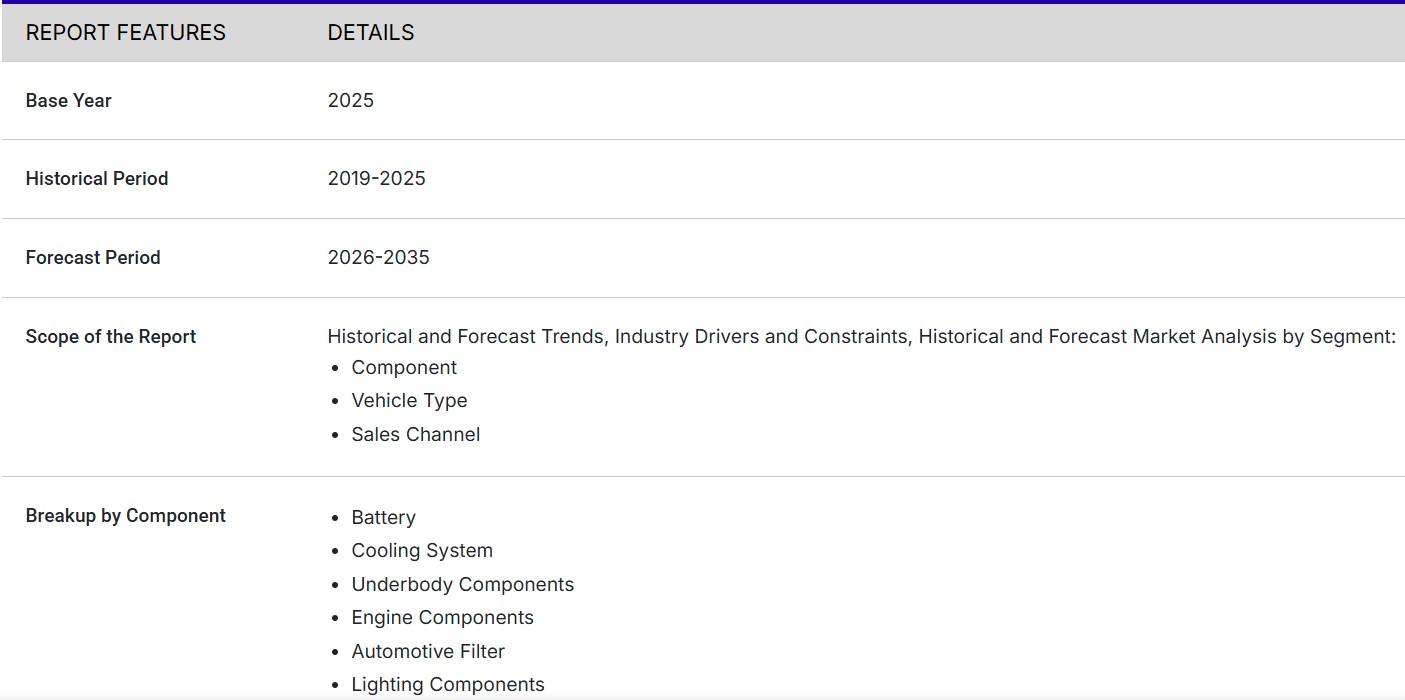The image size is (1405, 700).
Task: Click the DETAILS column header
Action: (370, 33)
